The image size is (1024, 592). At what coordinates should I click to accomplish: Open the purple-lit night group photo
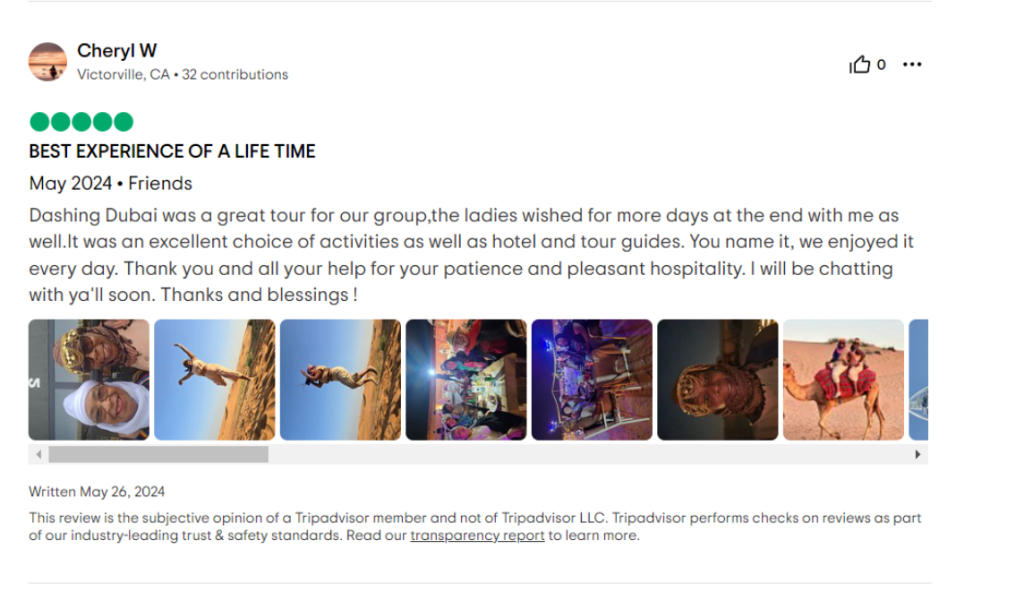point(592,380)
